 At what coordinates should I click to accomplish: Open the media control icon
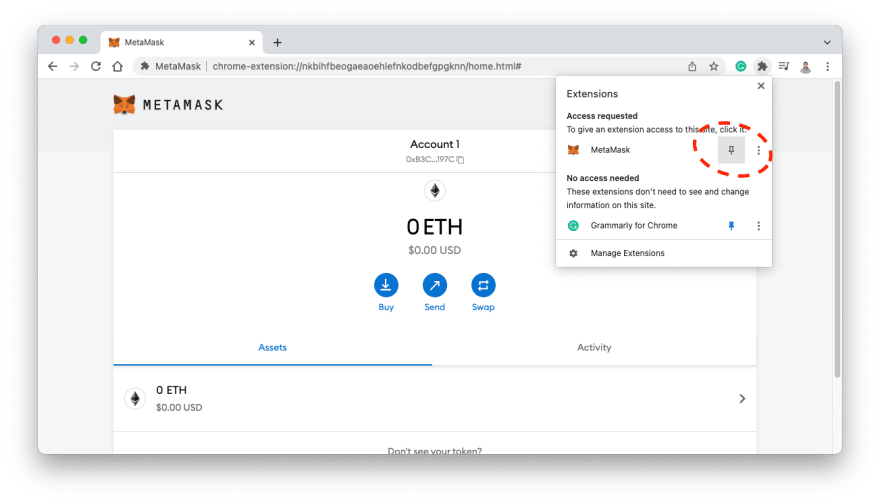783,66
